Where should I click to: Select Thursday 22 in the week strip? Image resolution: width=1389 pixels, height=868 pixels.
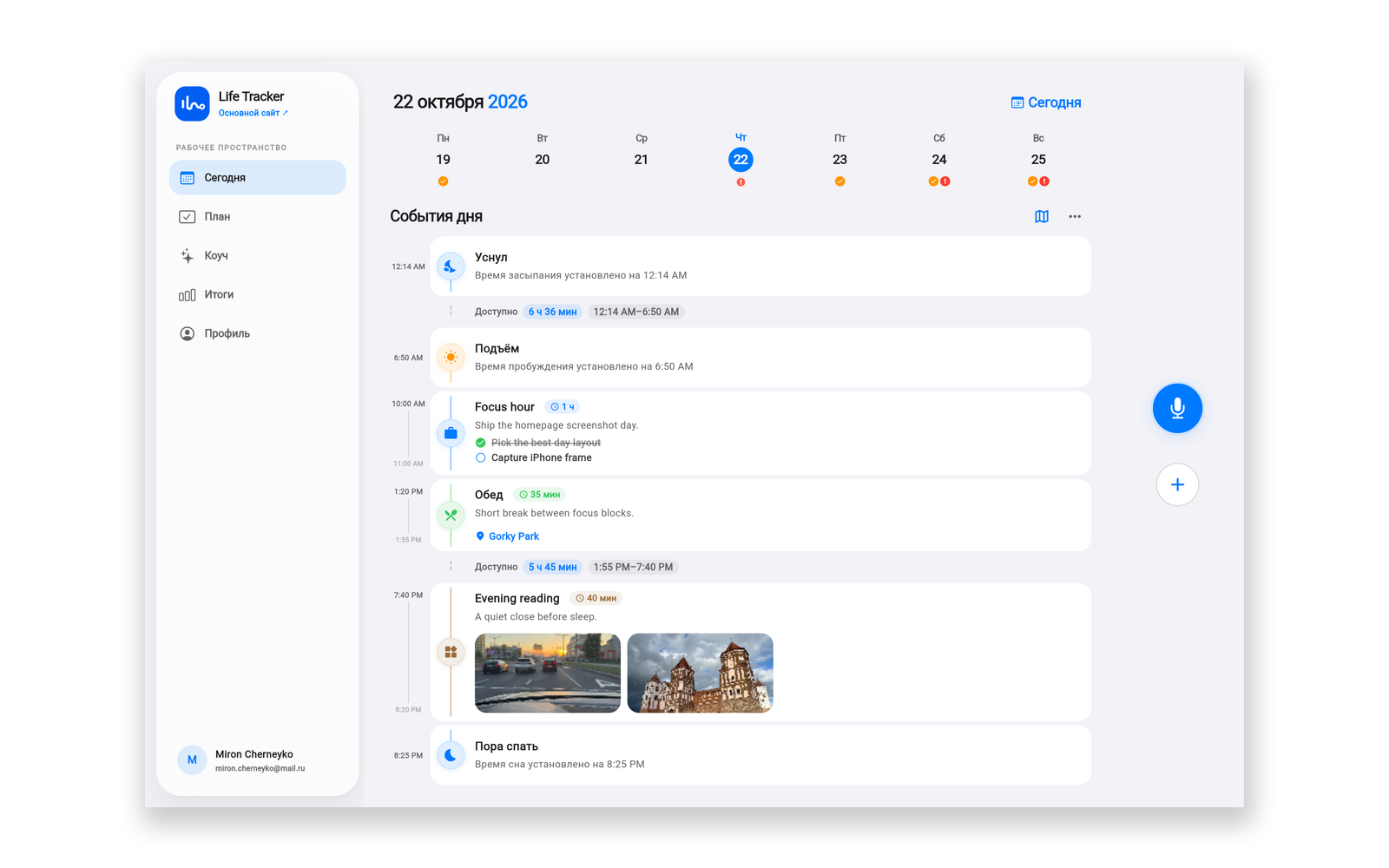[x=741, y=160]
